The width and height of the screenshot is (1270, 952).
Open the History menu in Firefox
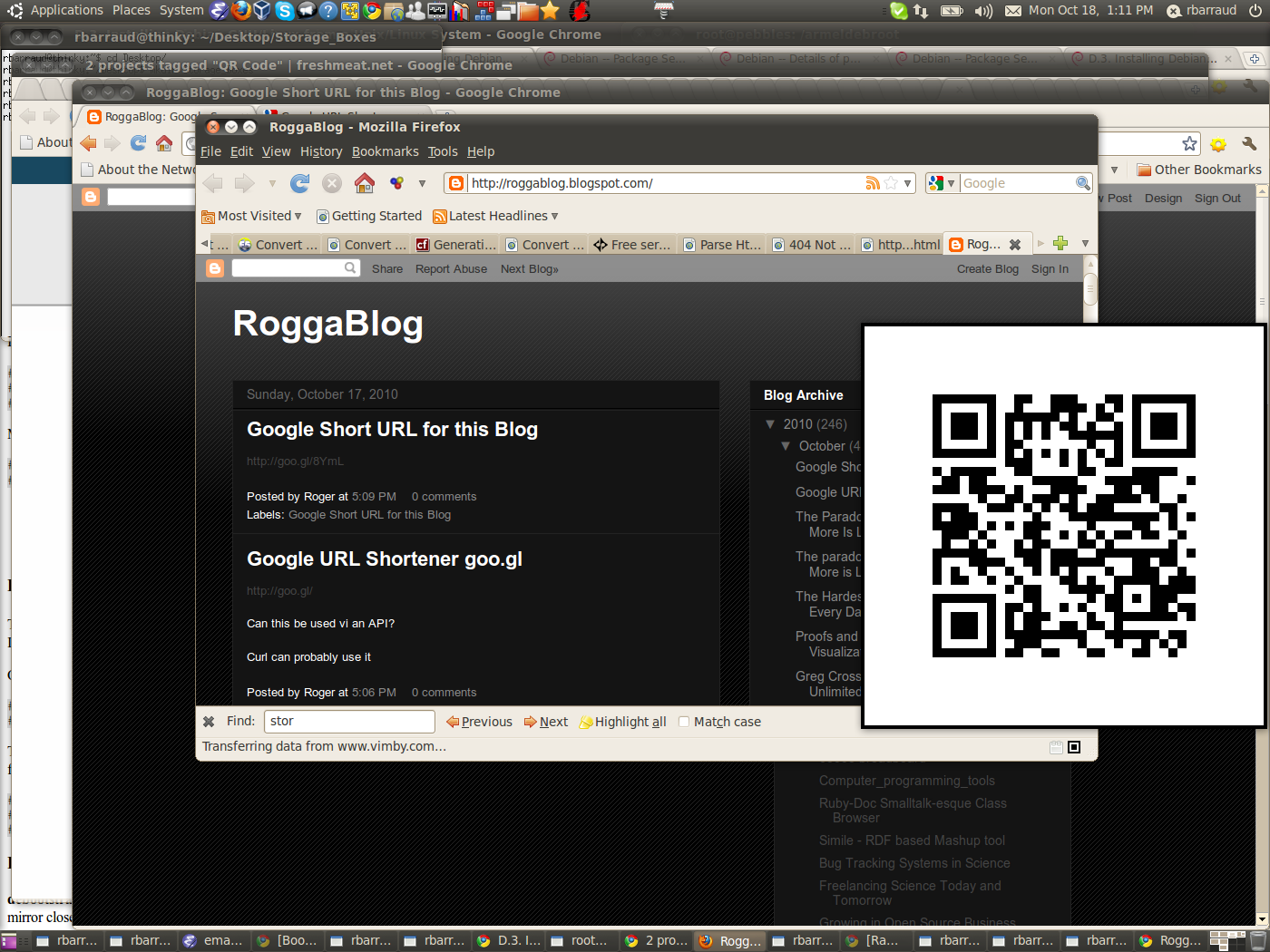tap(321, 151)
